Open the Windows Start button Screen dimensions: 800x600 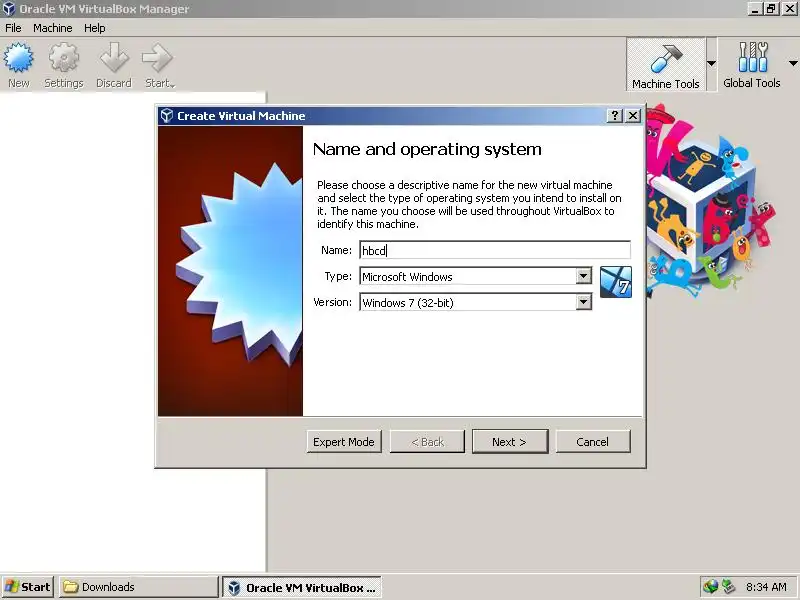click(x=28, y=587)
